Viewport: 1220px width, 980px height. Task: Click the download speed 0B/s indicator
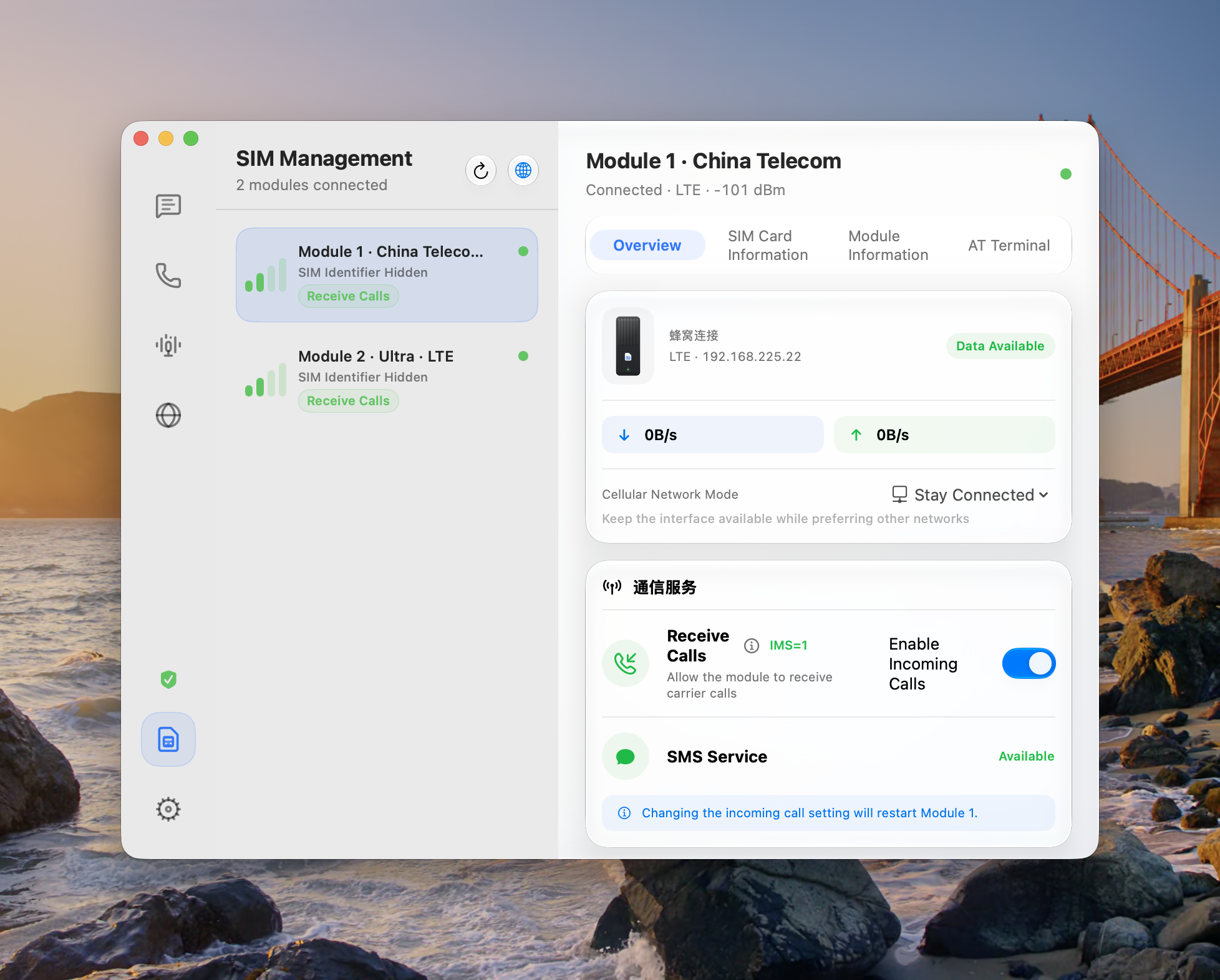pos(712,435)
